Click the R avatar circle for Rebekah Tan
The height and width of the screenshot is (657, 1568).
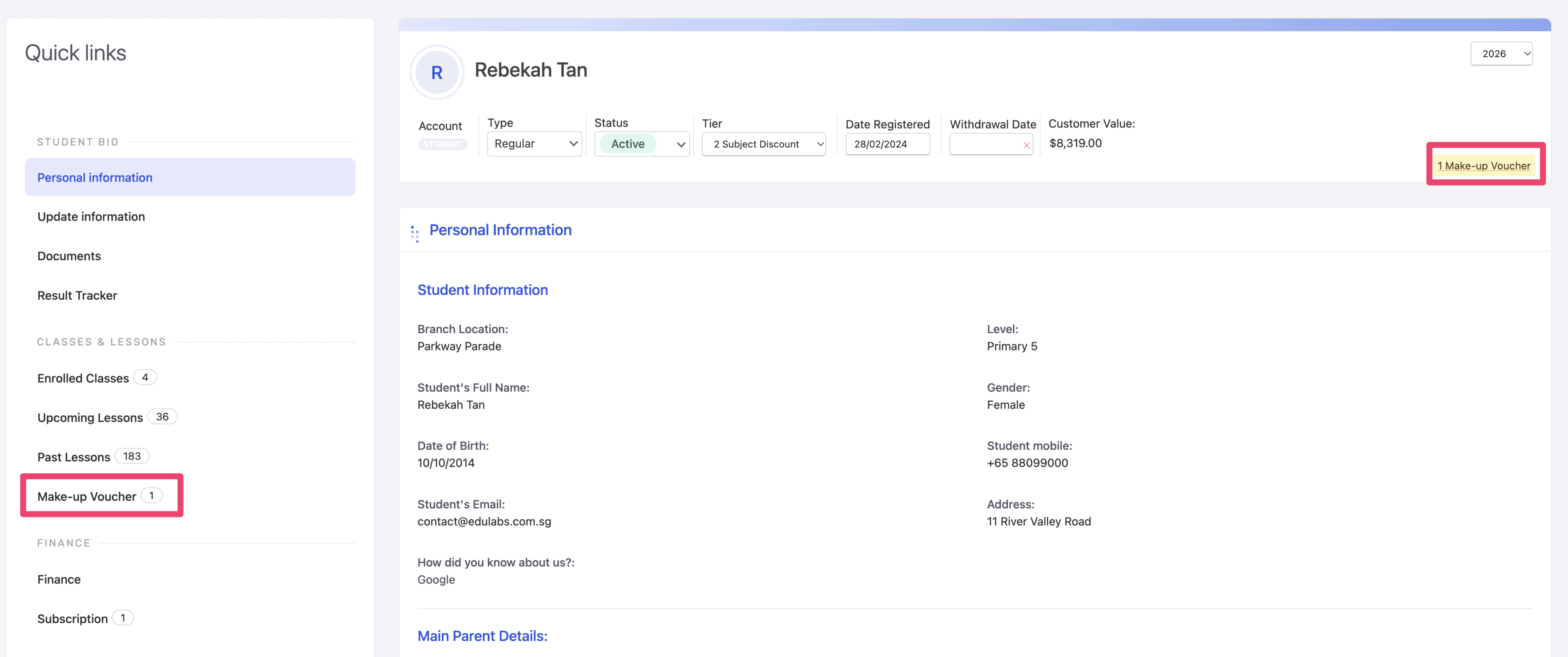coord(436,72)
